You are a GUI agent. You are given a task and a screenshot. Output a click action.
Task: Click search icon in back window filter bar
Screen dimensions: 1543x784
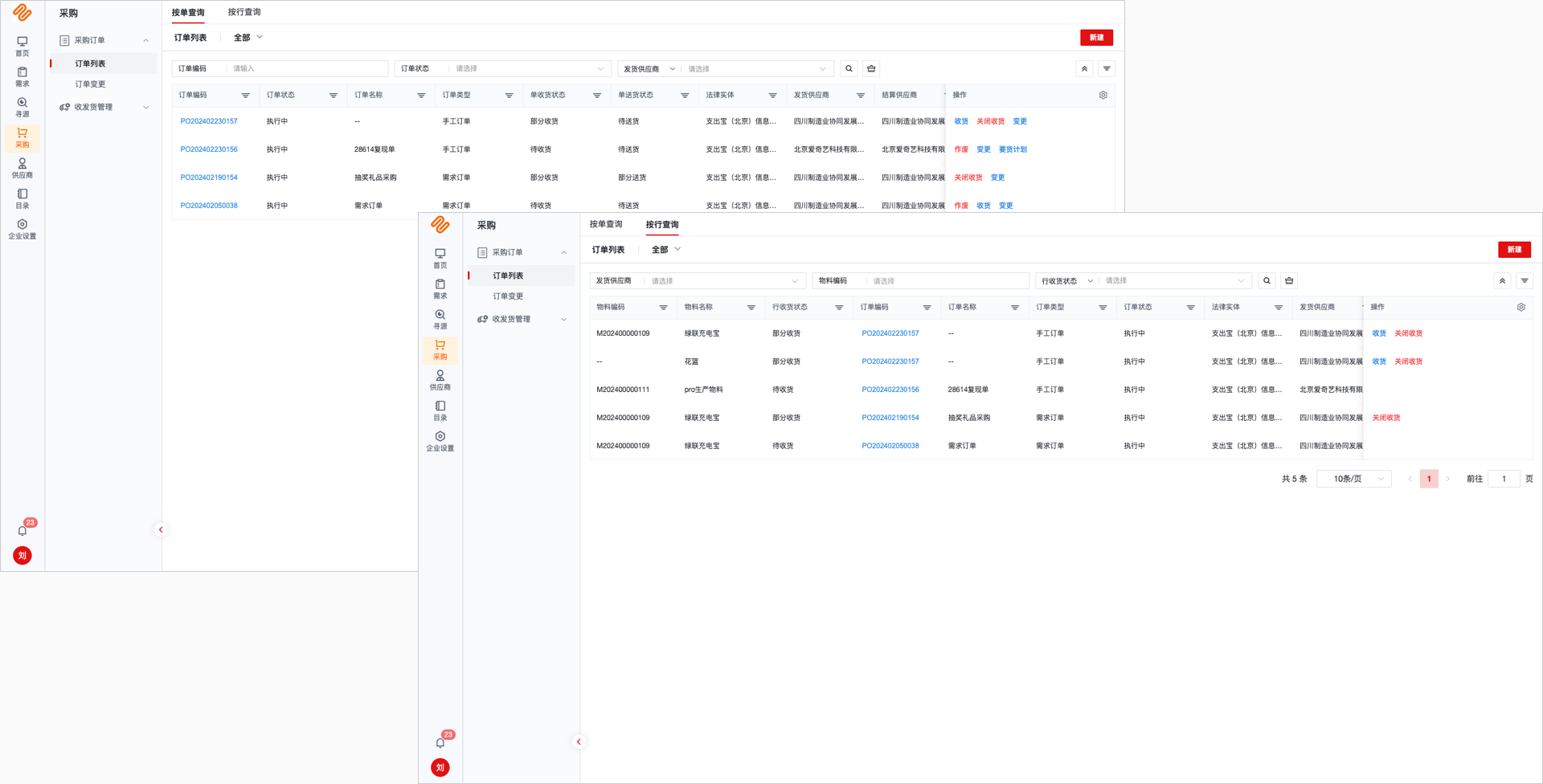pos(849,69)
